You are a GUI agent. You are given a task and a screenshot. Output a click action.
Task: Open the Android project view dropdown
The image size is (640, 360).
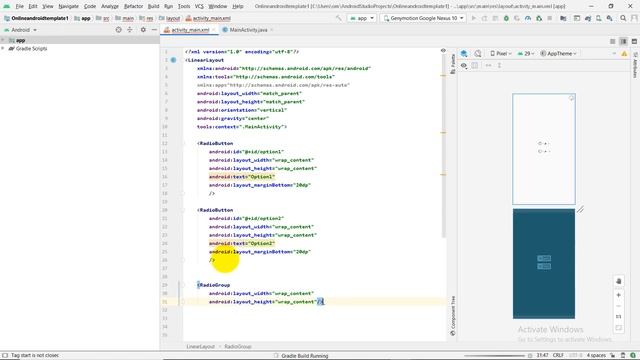(x=20, y=30)
